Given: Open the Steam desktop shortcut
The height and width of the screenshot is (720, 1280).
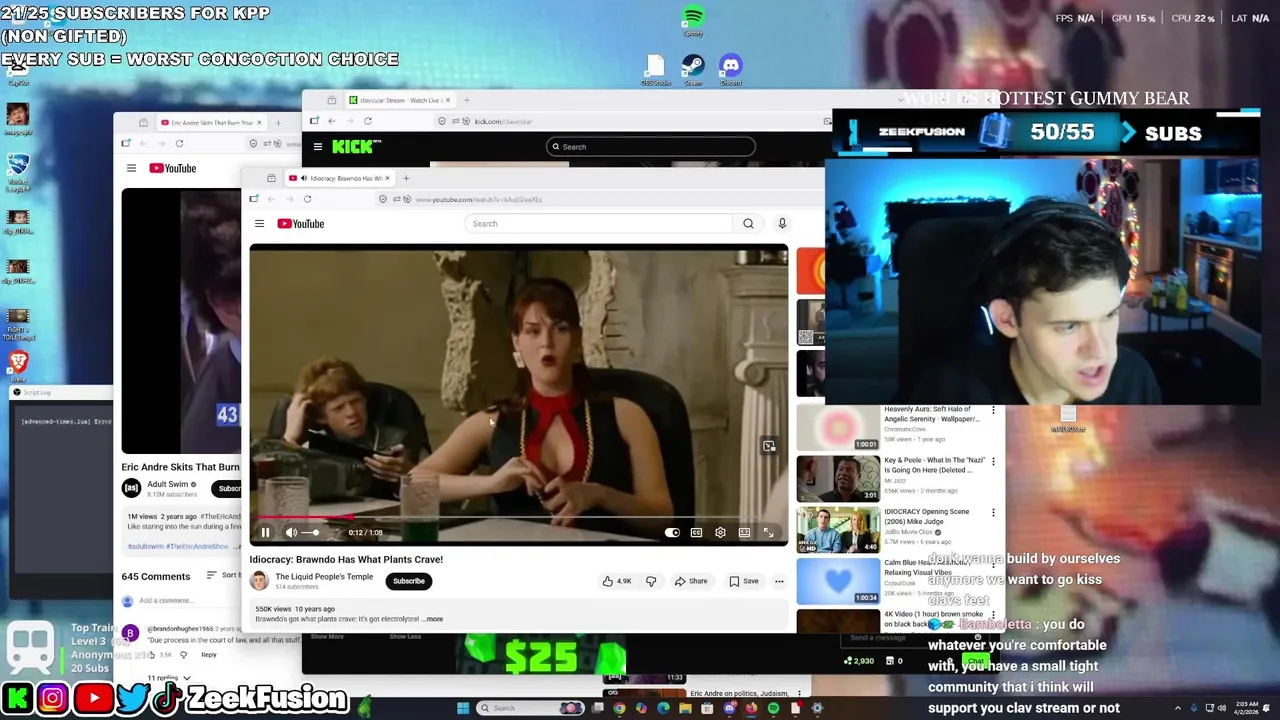Looking at the screenshot, I should [x=693, y=69].
